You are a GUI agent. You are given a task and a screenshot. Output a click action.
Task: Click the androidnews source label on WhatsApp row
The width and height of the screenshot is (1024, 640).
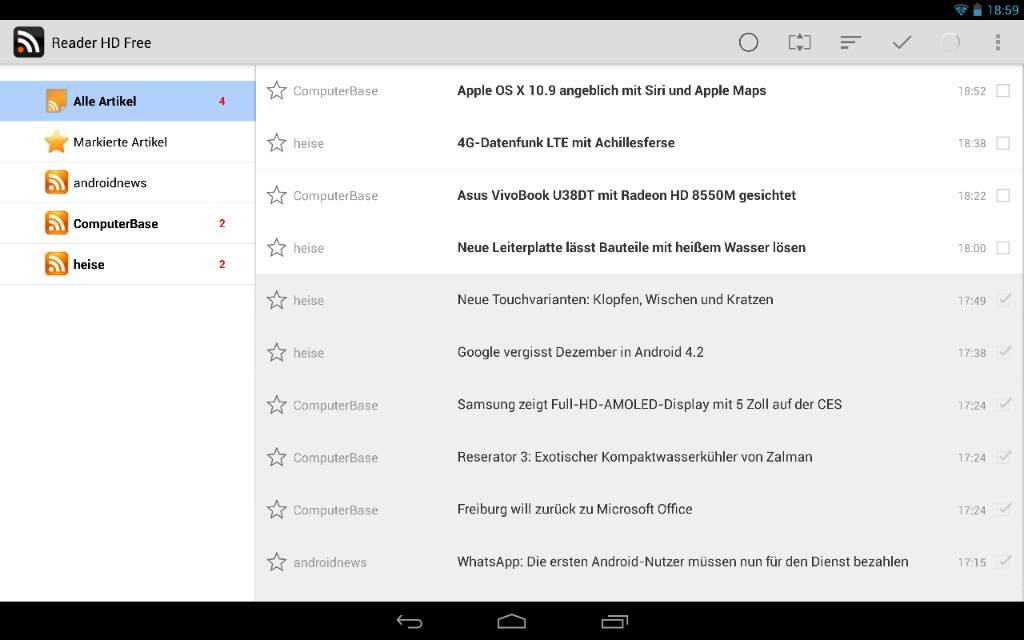[x=330, y=562]
